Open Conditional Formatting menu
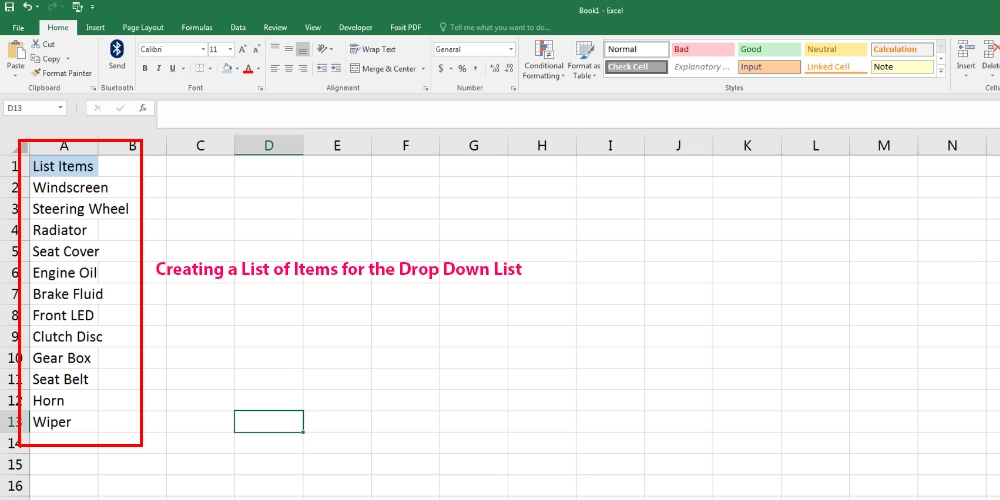This screenshot has height=500, width=1000. point(543,60)
